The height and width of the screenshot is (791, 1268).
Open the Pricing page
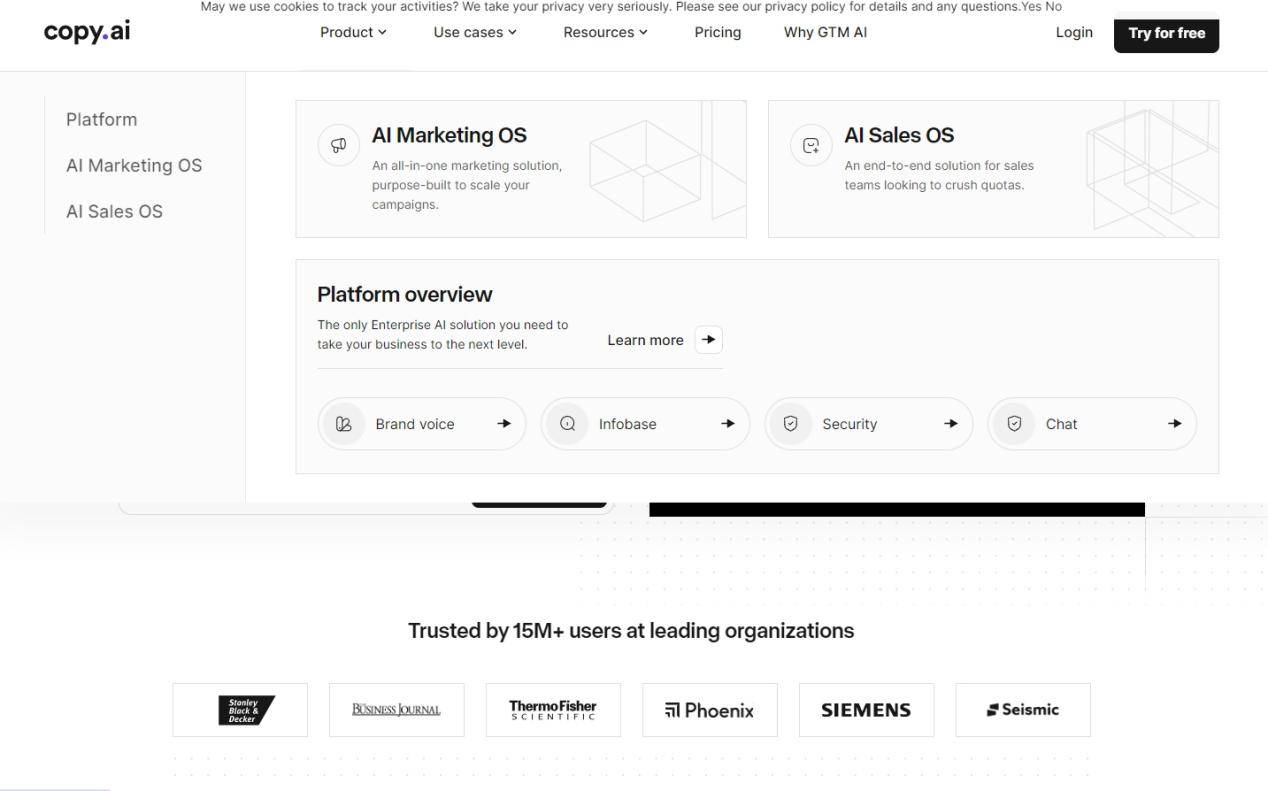(x=718, y=32)
